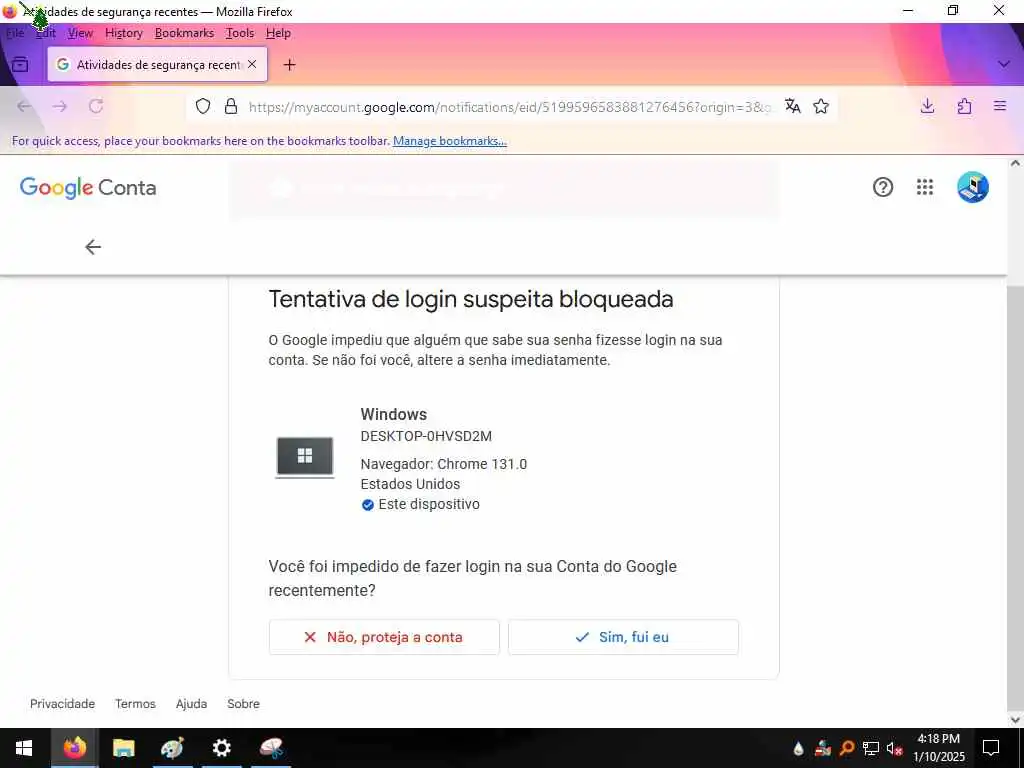1024x768 pixels.
Task: Open the Action Center notifications icon
Action: coord(991,748)
